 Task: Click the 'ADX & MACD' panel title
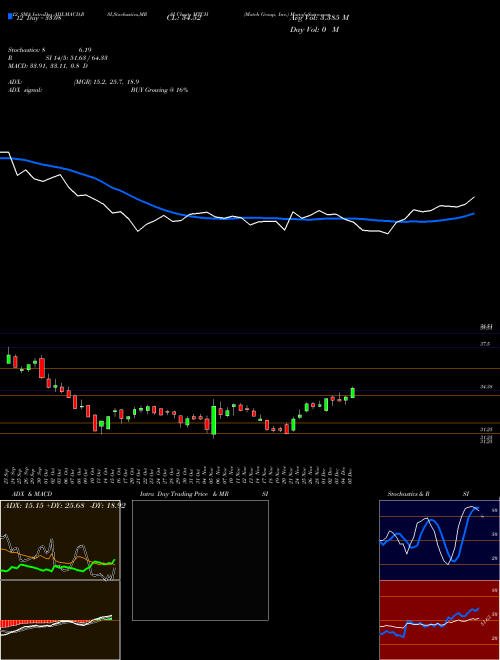coord(32,494)
